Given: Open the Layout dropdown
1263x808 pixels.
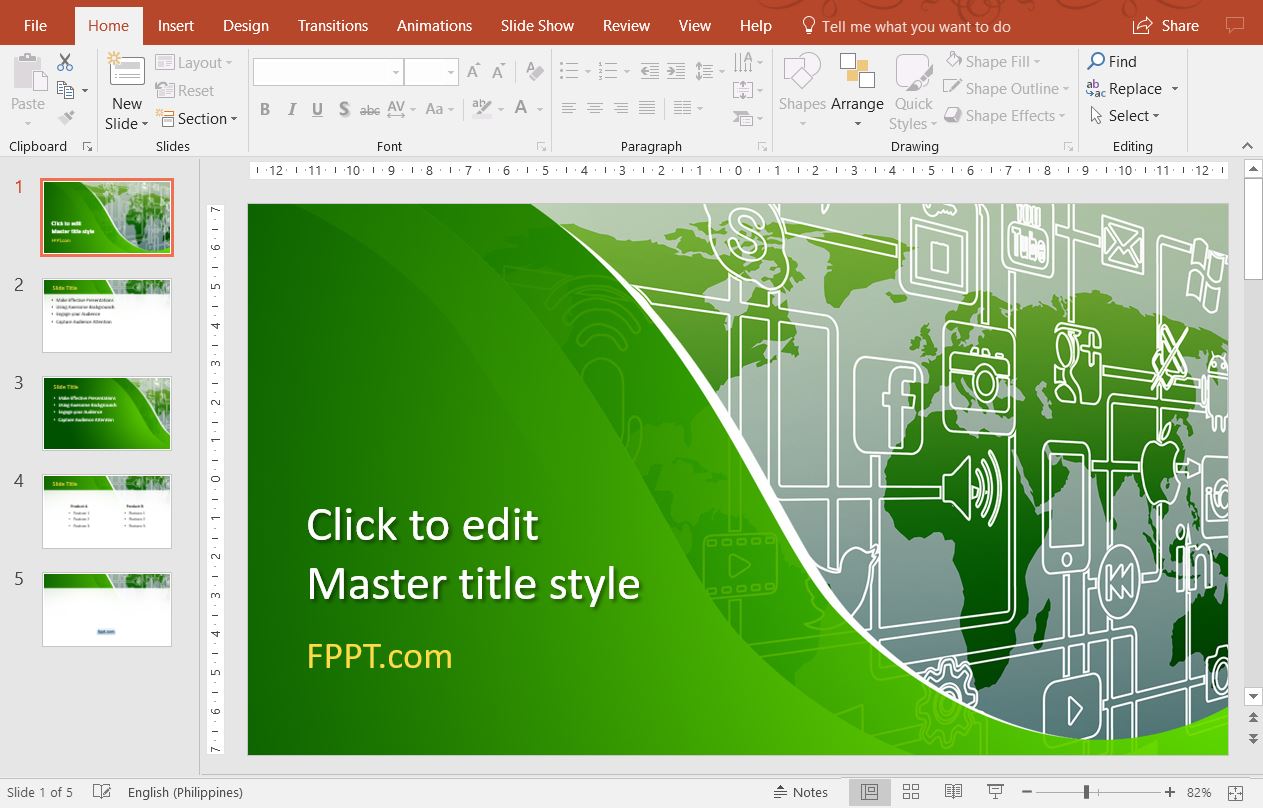Looking at the screenshot, I should point(194,62).
